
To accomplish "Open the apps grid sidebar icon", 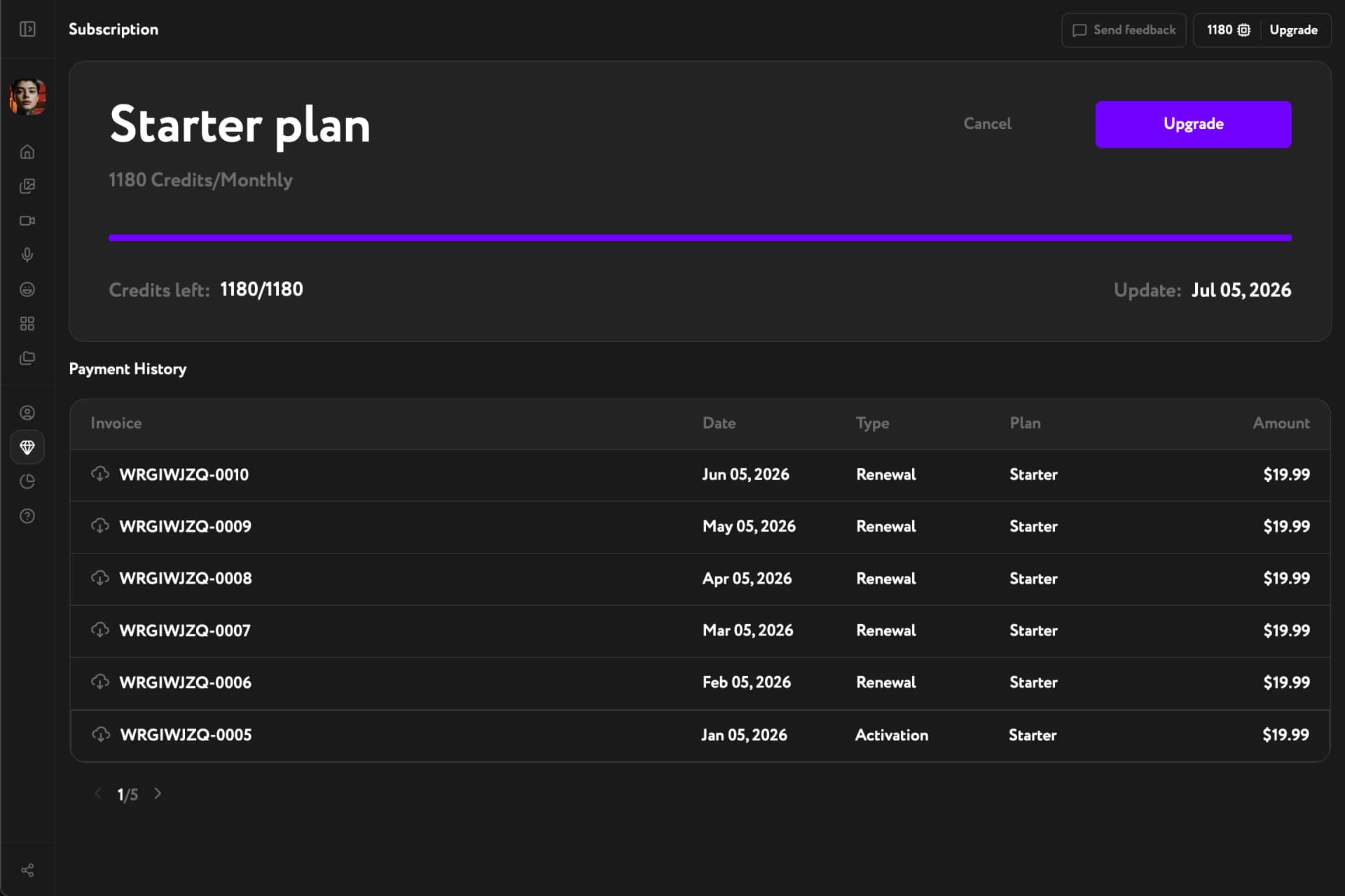I will (x=27, y=324).
